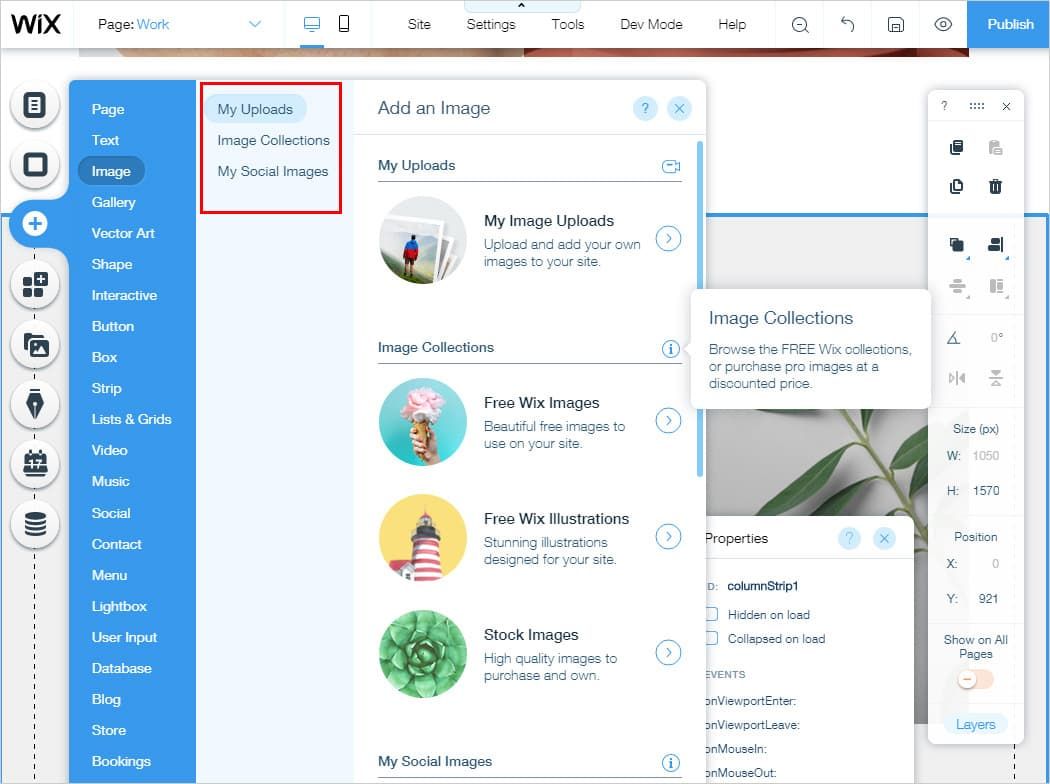Close the Properties panel

click(884, 538)
